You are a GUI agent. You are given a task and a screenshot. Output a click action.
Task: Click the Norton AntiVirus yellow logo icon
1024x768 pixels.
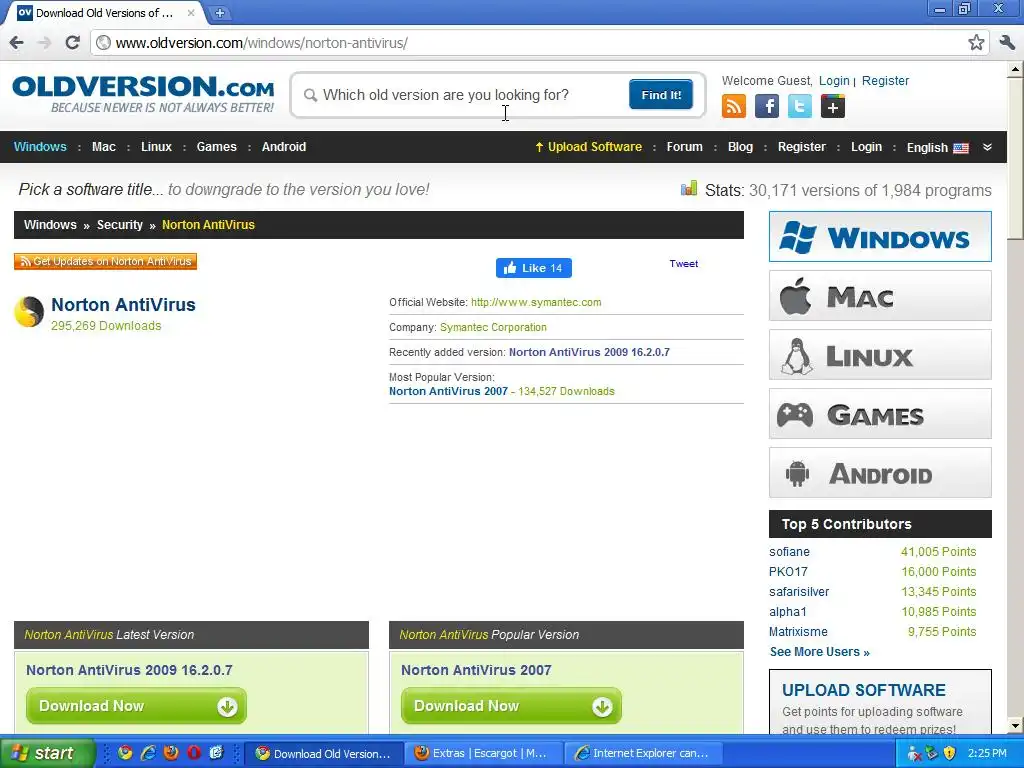[x=29, y=312]
